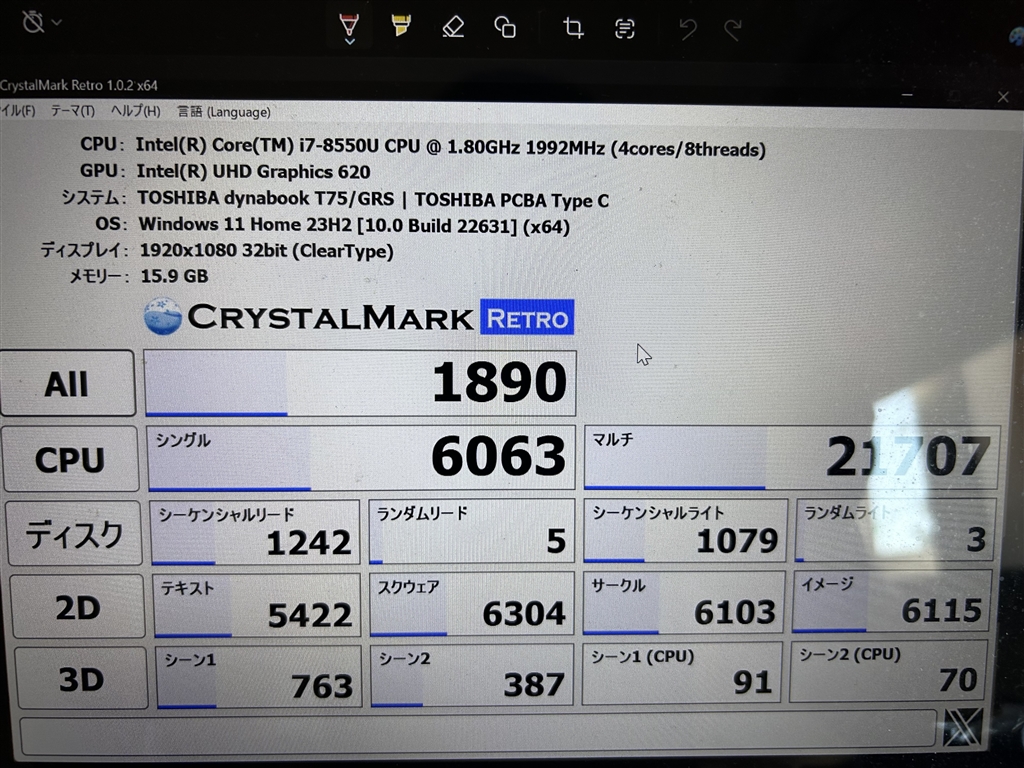Click the マルチ CPU score 21707
Screen dimensions: 1024x768
(x=792, y=456)
